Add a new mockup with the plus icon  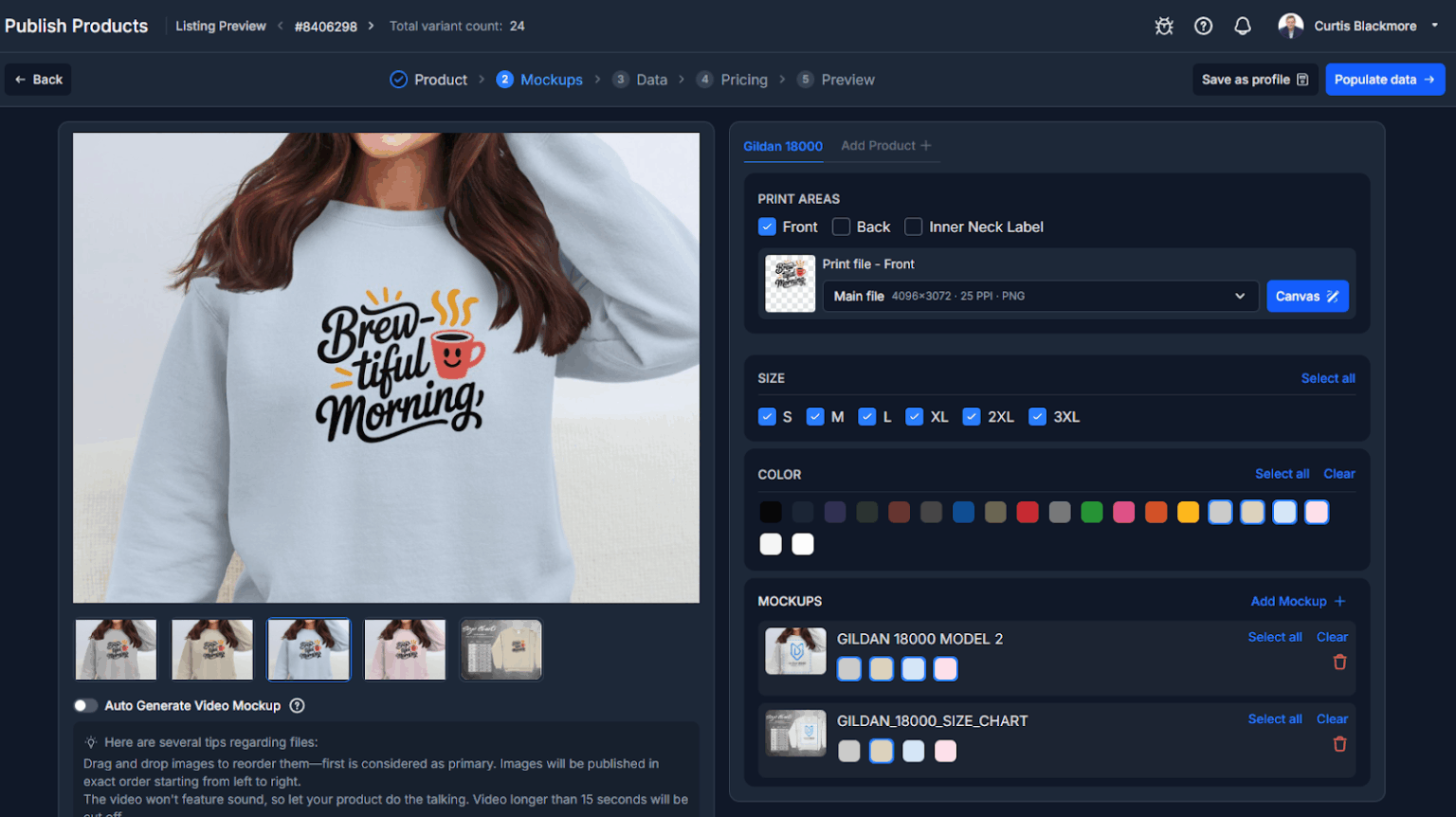(x=1338, y=601)
